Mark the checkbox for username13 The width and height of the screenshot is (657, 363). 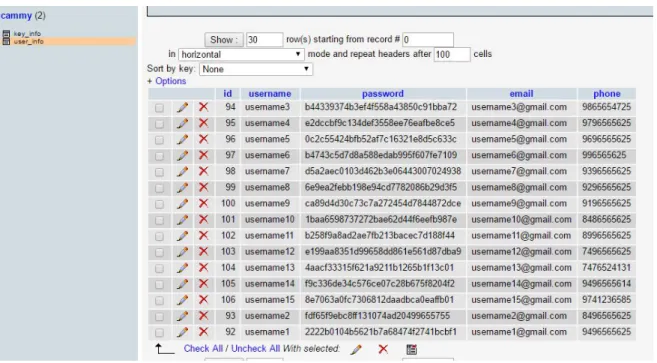159,268
